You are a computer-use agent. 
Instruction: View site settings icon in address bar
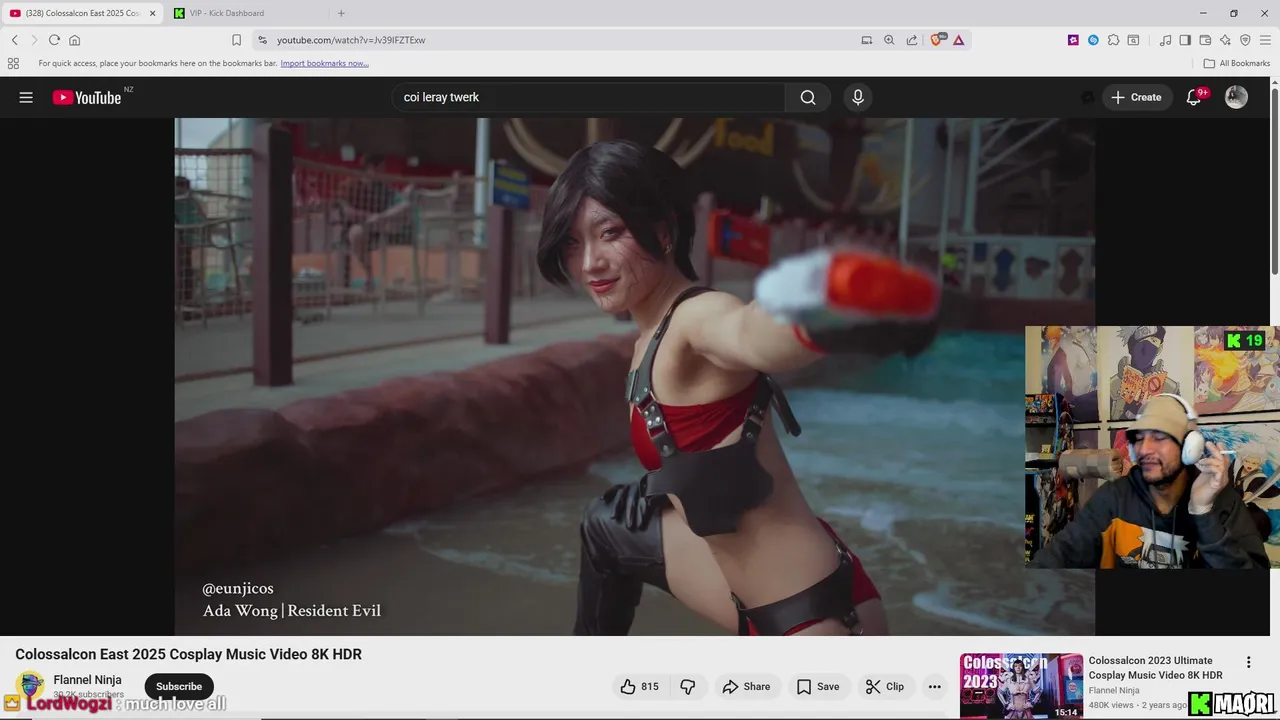262,40
